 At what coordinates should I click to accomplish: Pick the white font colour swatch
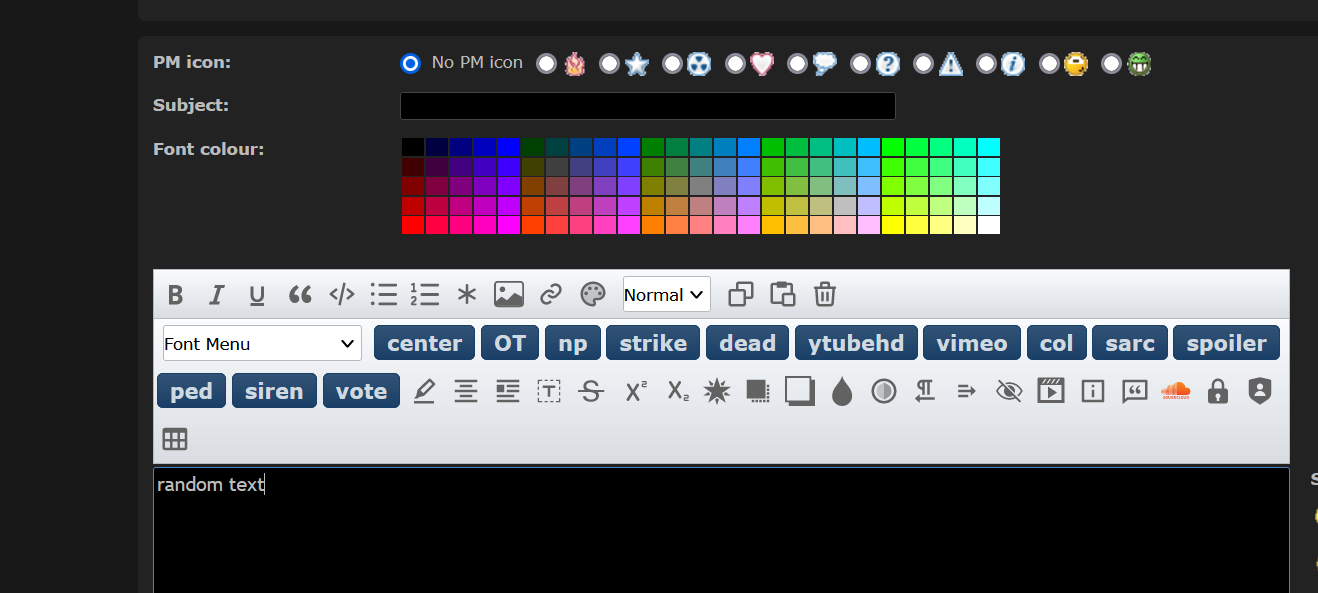989,225
